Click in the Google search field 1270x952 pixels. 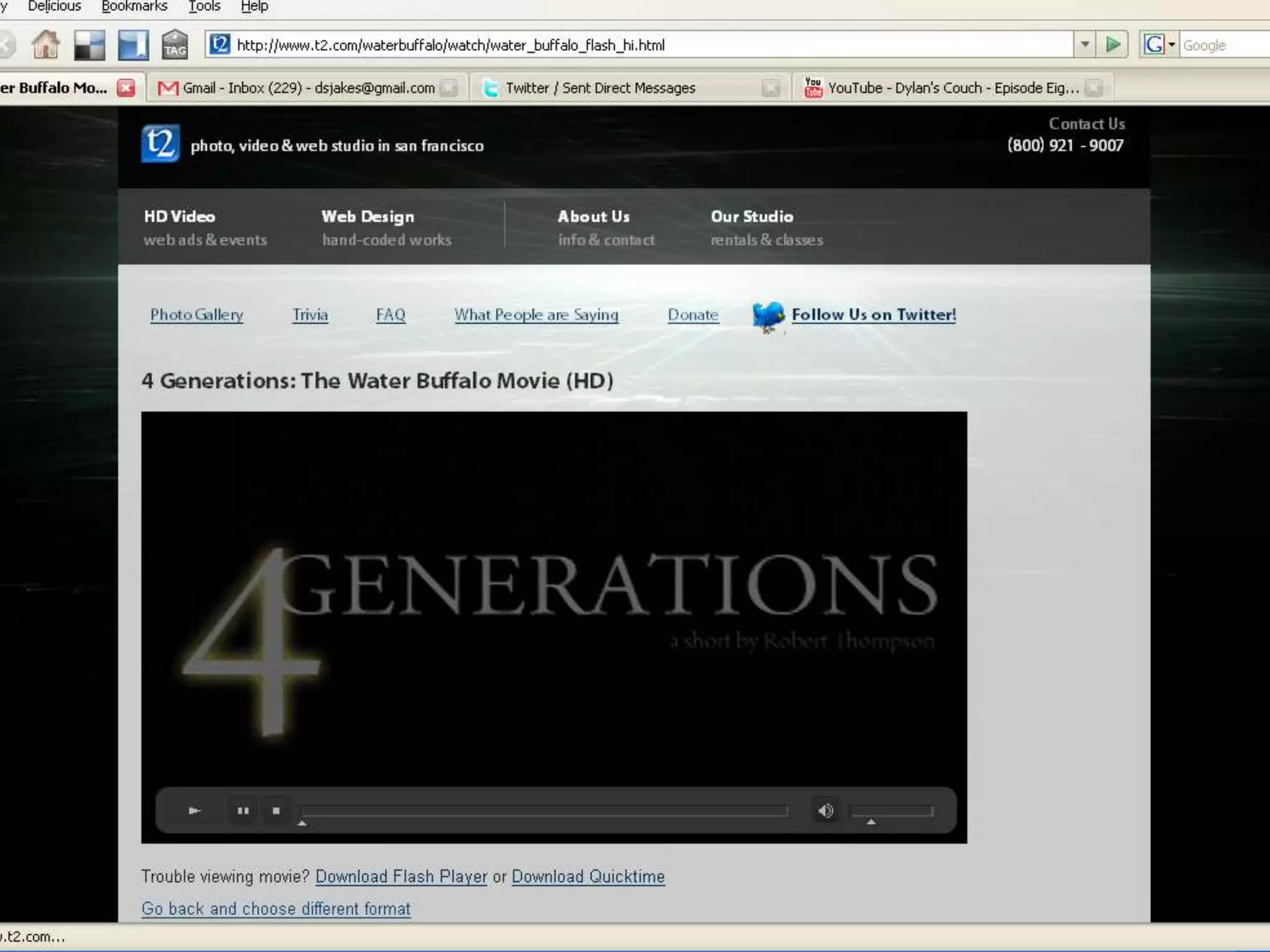(1225, 45)
